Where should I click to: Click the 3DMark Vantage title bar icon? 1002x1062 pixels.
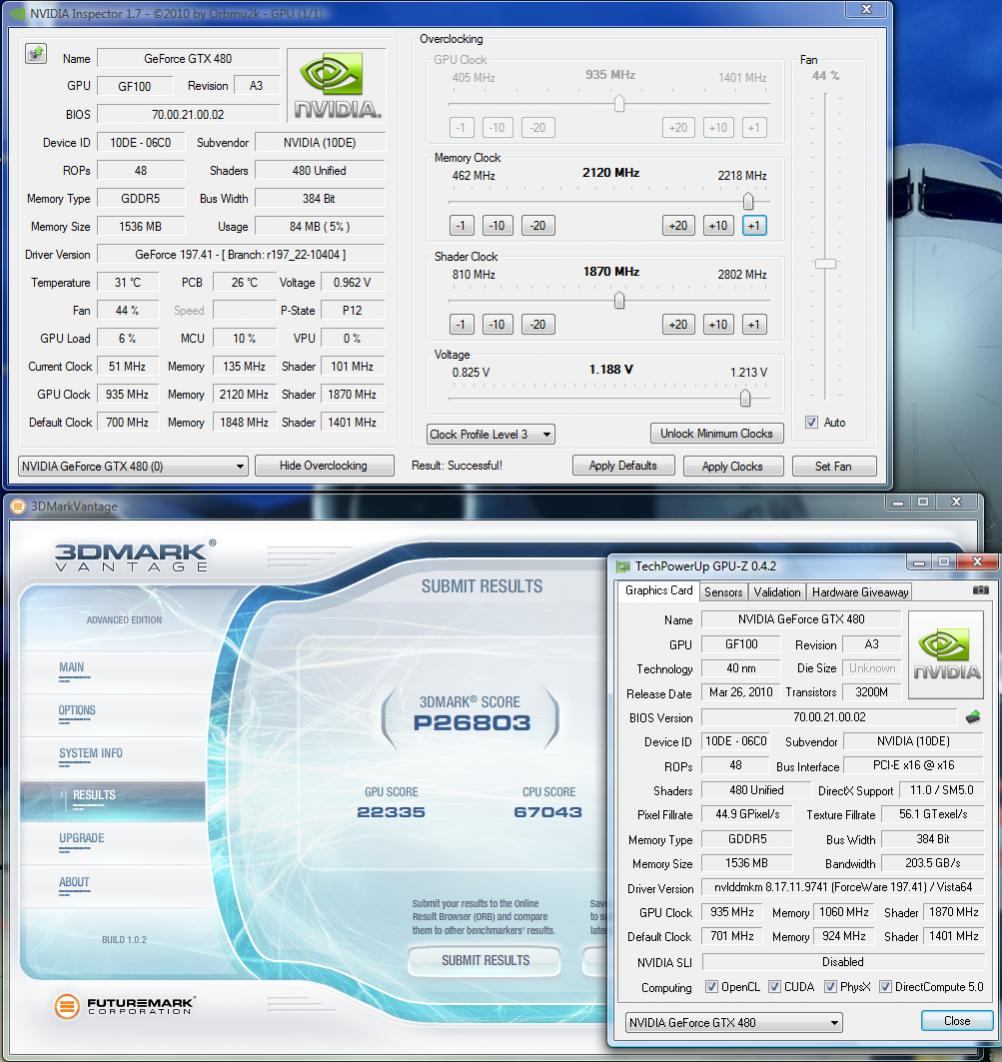(18, 506)
